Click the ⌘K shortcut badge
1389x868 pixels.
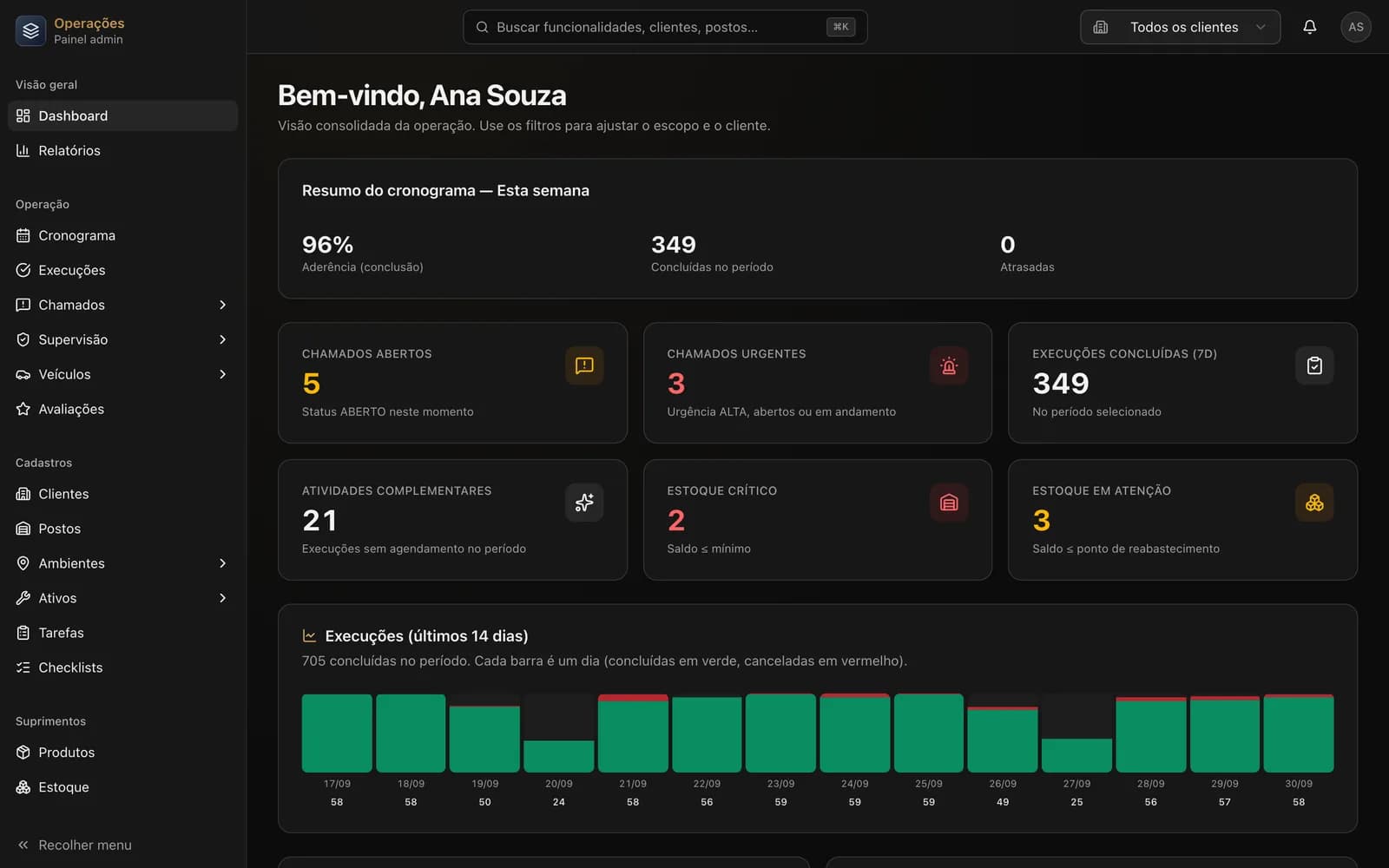(x=840, y=27)
